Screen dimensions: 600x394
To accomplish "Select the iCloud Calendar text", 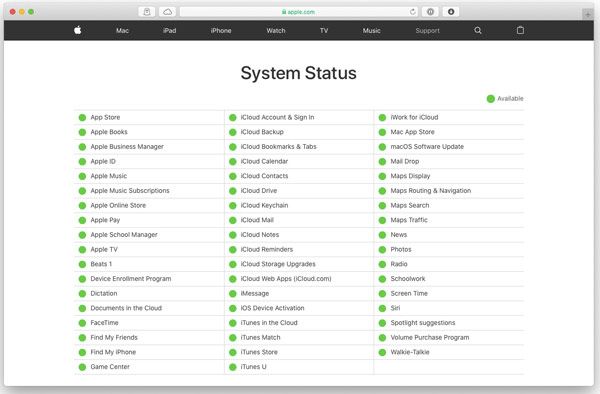I will (x=264, y=161).
